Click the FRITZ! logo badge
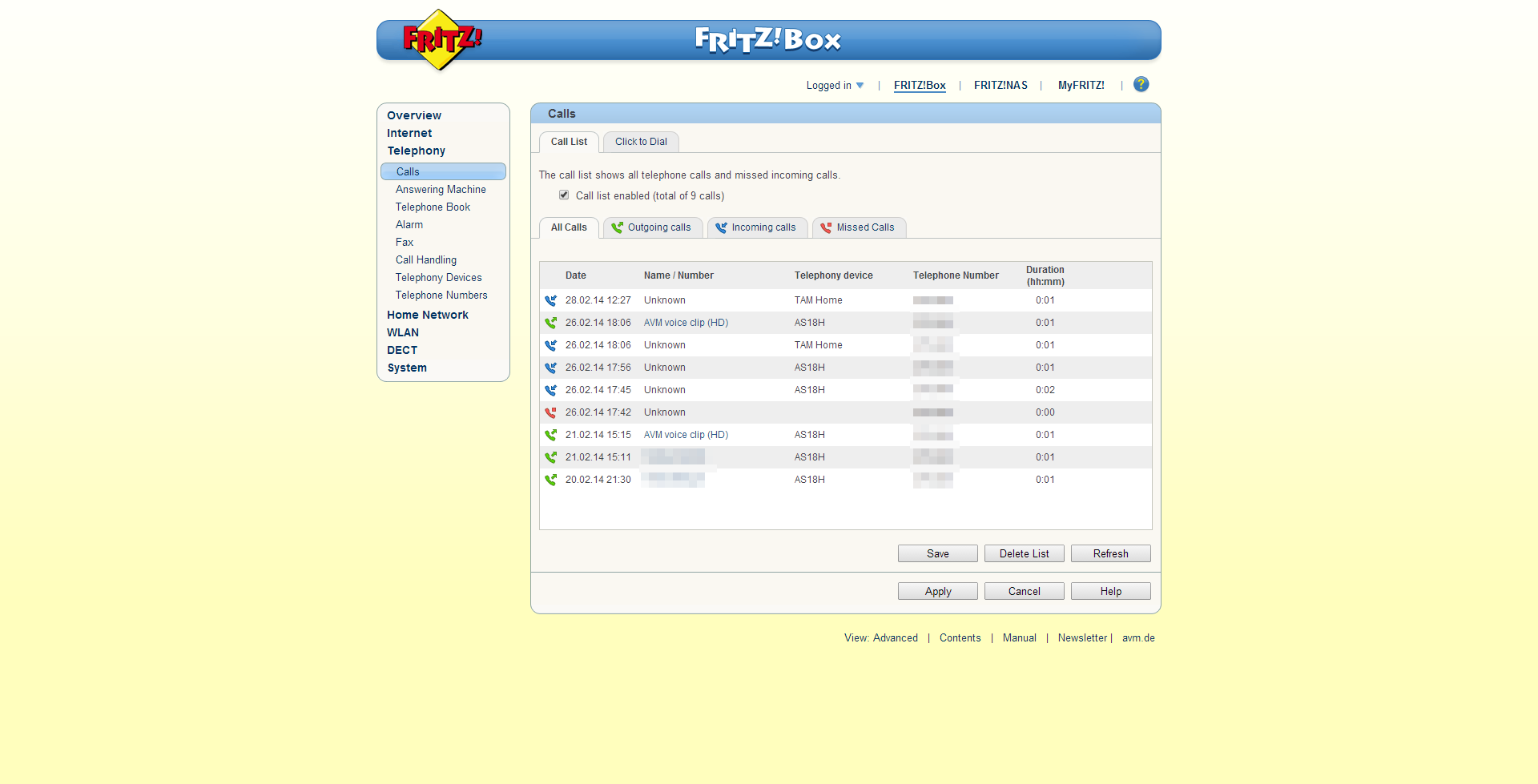Image resolution: width=1538 pixels, height=784 pixels. [441, 39]
